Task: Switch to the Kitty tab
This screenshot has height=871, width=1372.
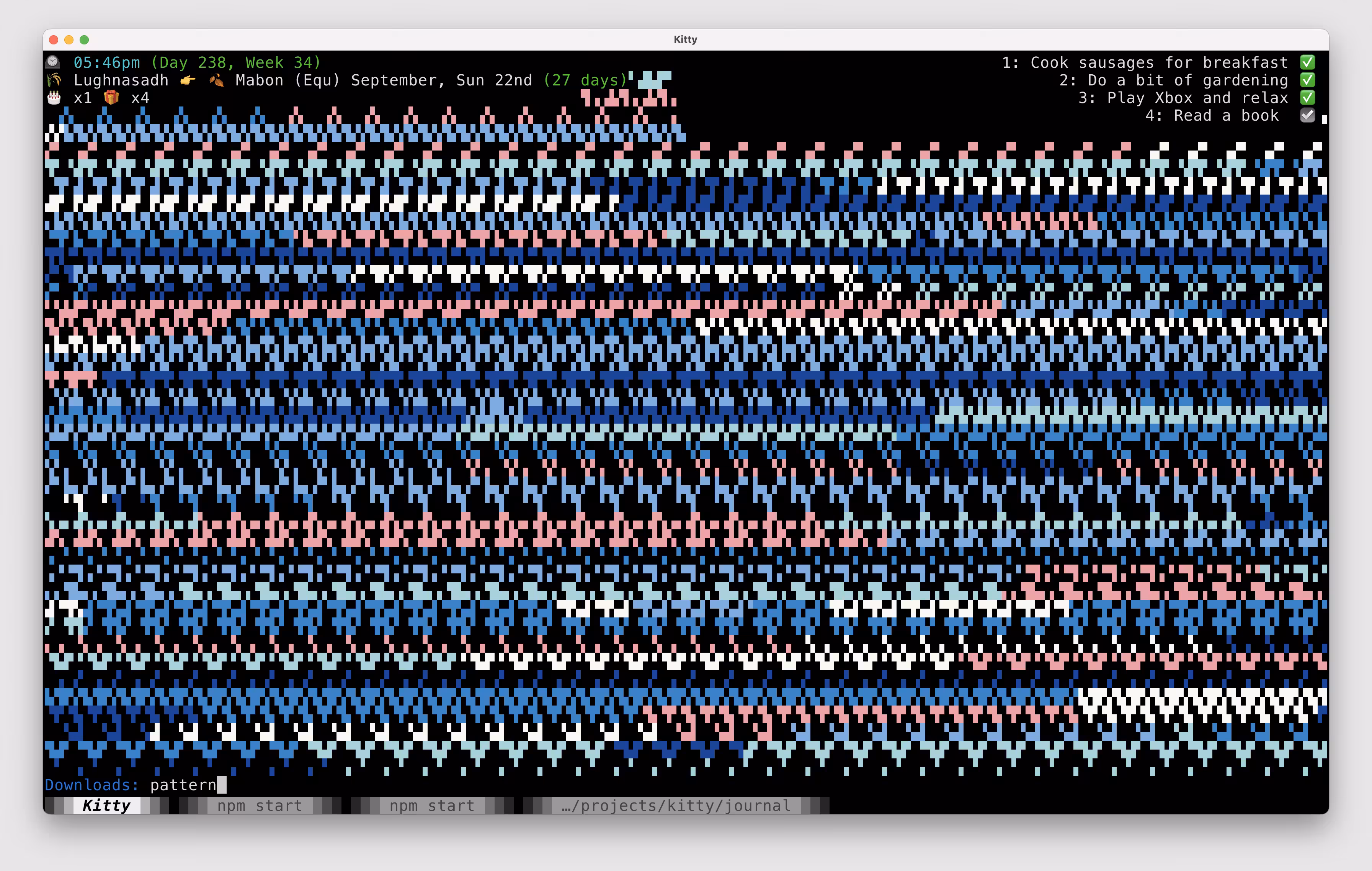Action: tap(106, 806)
